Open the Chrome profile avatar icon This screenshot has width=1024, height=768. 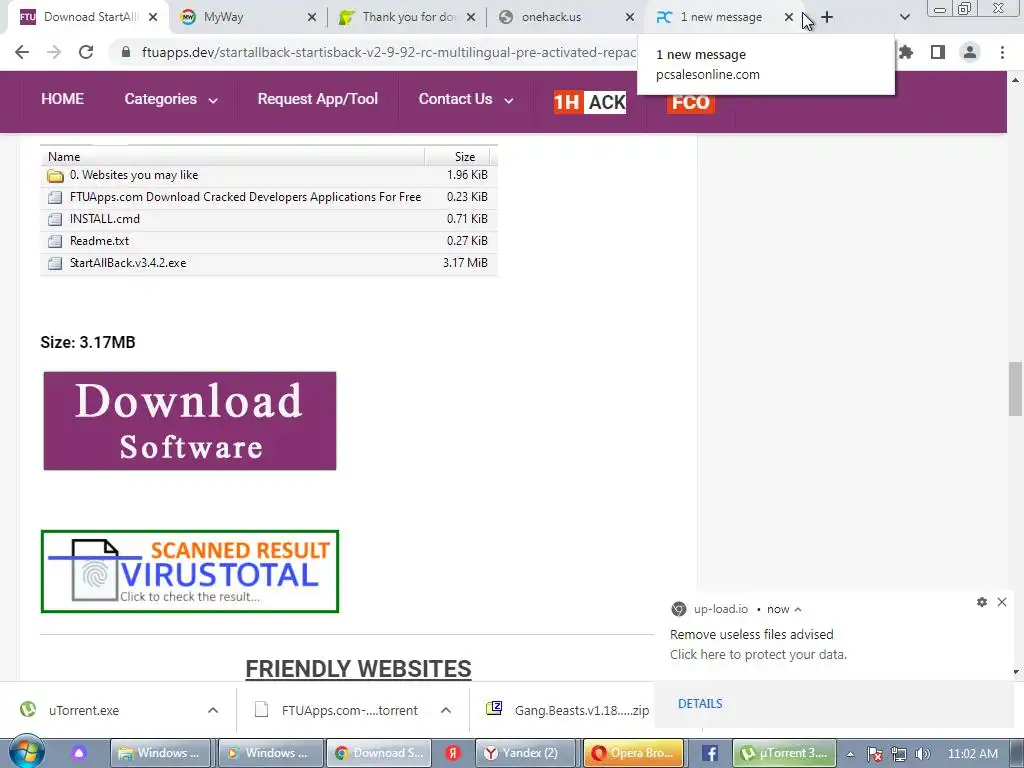(970, 52)
